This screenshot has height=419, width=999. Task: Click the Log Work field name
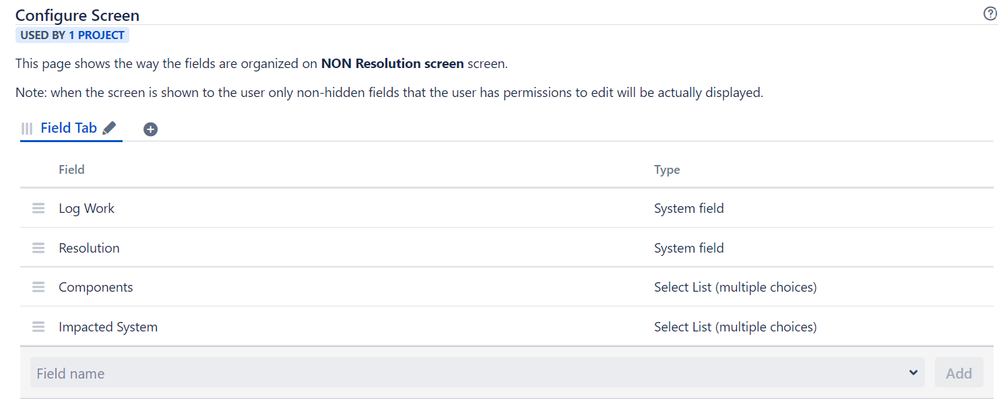(87, 208)
